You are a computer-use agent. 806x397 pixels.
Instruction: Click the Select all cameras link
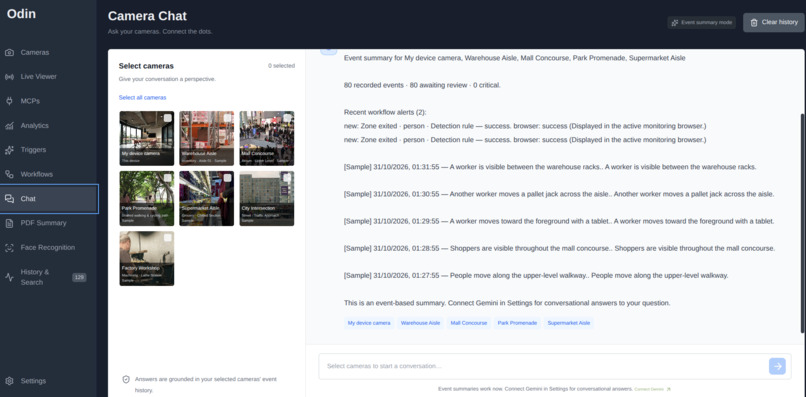tap(142, 97)
